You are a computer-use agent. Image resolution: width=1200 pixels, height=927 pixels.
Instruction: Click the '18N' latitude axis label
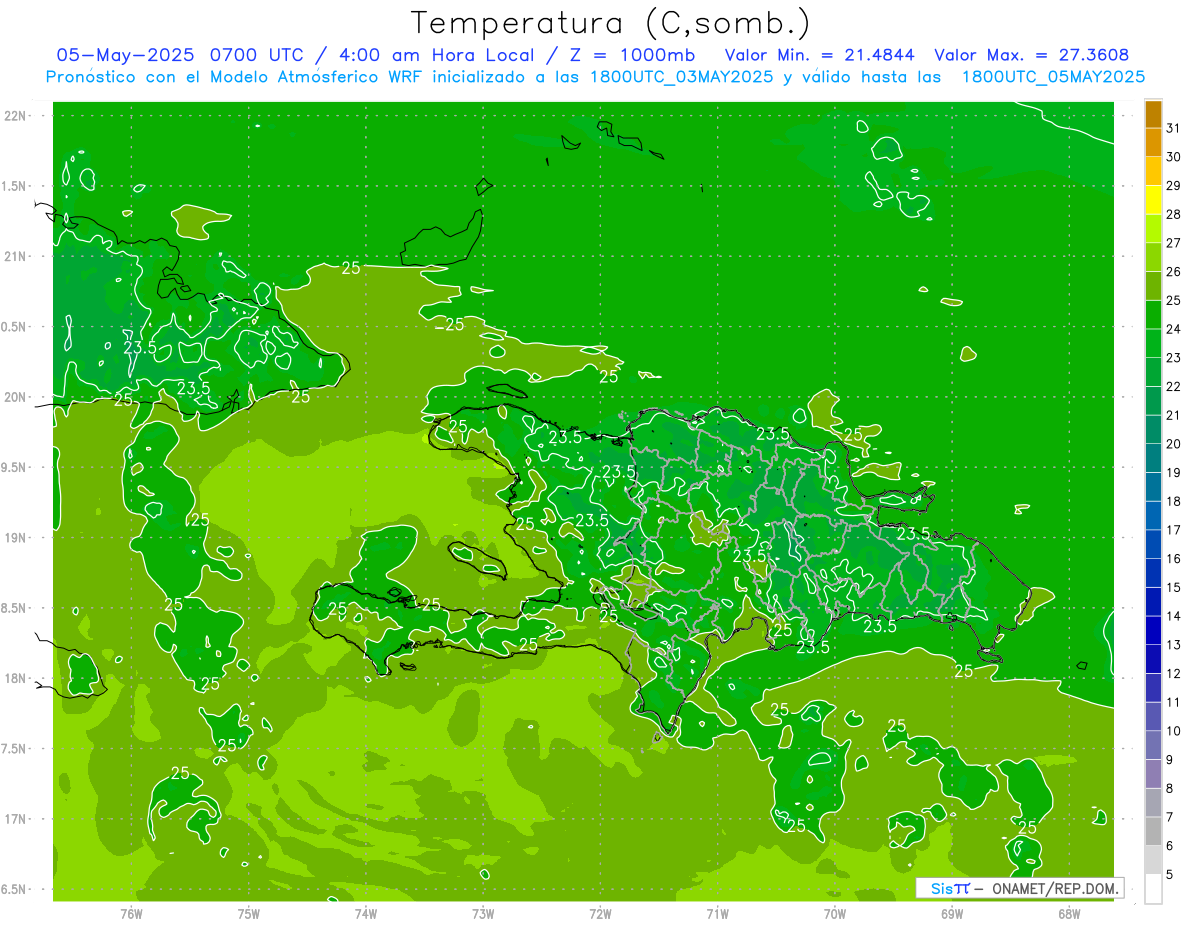(16, 678)
